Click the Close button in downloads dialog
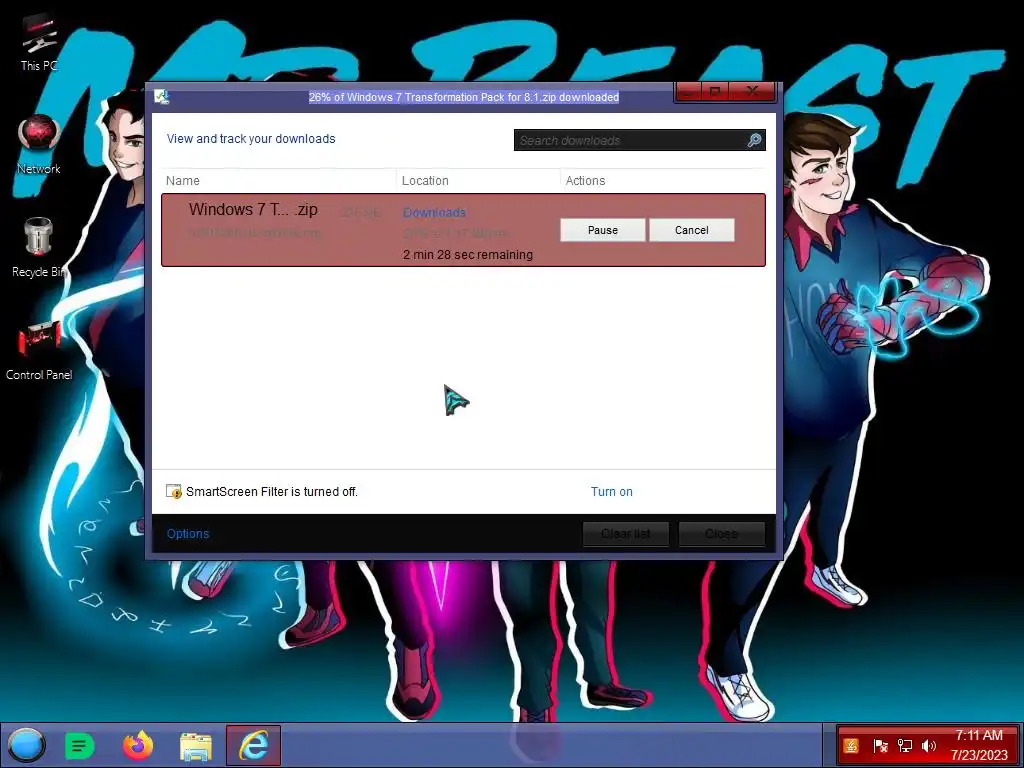 coord(722,534)
